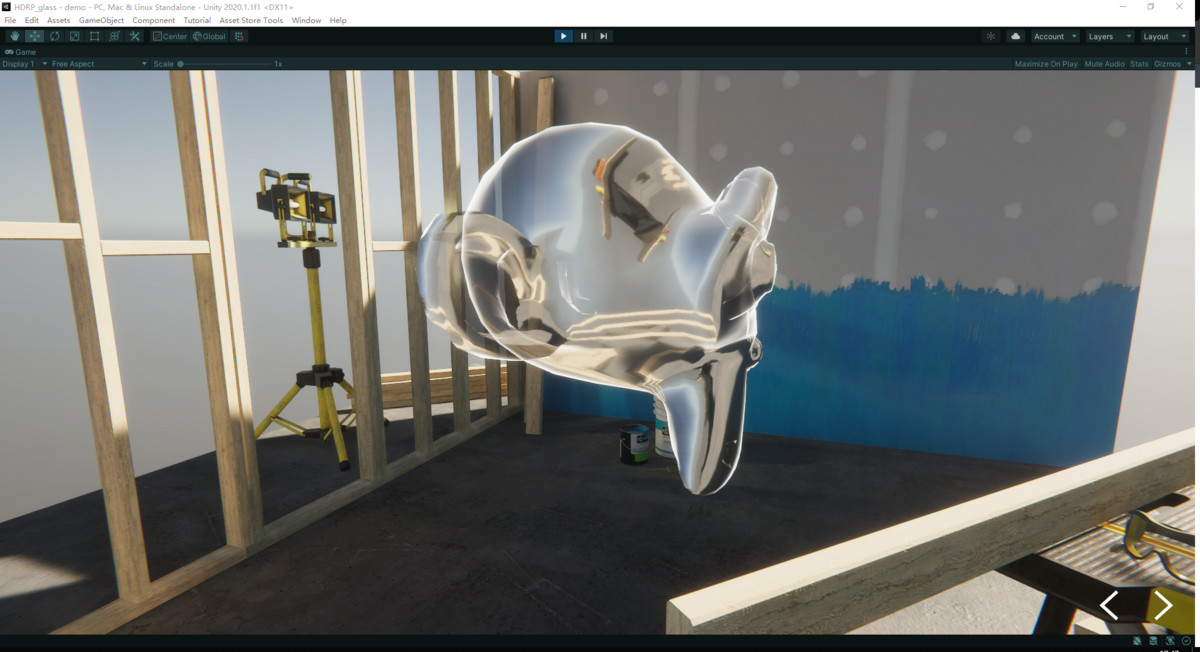1200x652 pixels.
Task: Select the Rotate tool
Action: tap(54, 36)
